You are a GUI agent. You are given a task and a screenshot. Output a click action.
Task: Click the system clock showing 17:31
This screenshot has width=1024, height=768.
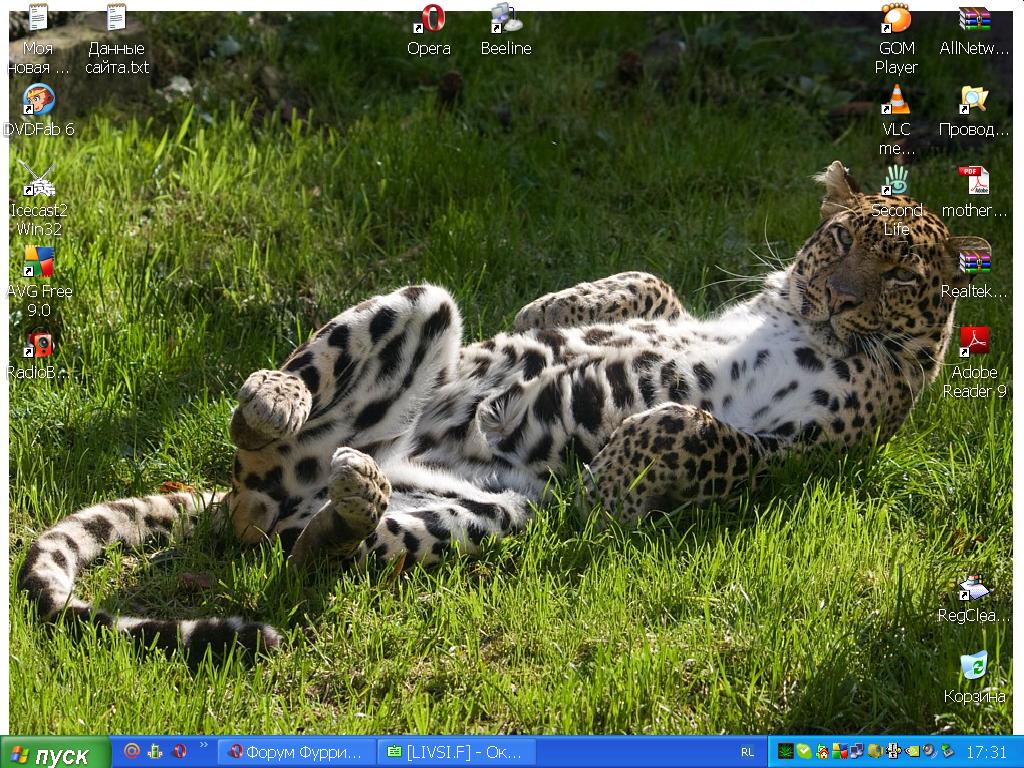coord(988,752)
